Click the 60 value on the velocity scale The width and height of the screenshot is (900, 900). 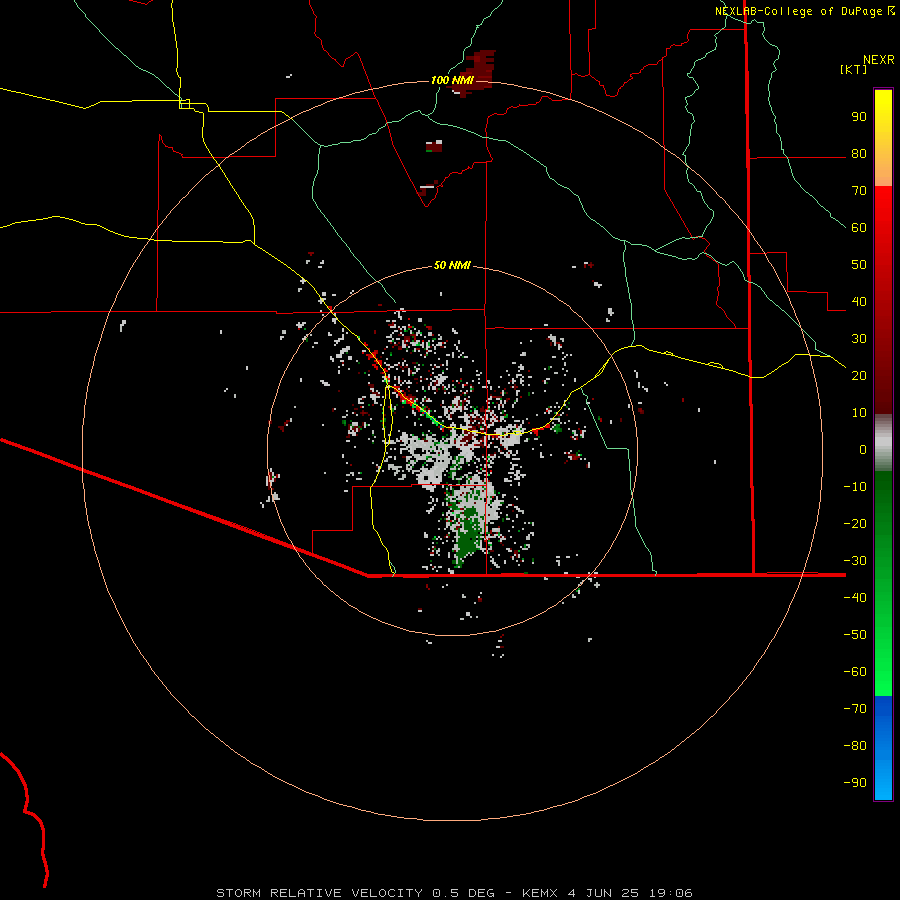(859, 228)
